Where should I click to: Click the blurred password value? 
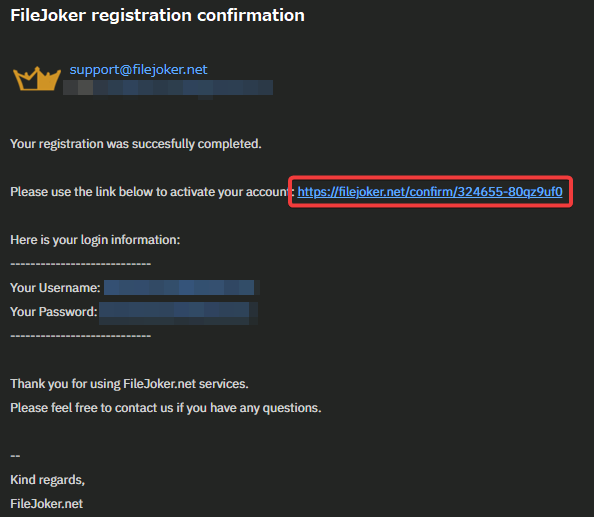[178, 313]
